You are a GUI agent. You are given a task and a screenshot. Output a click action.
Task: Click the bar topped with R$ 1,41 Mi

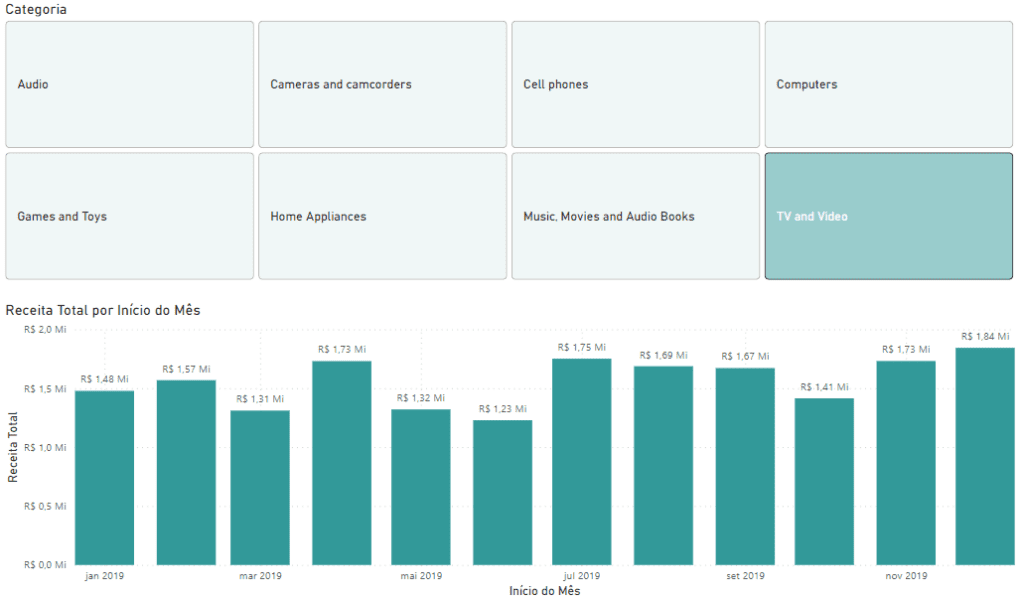click(824, 482)
